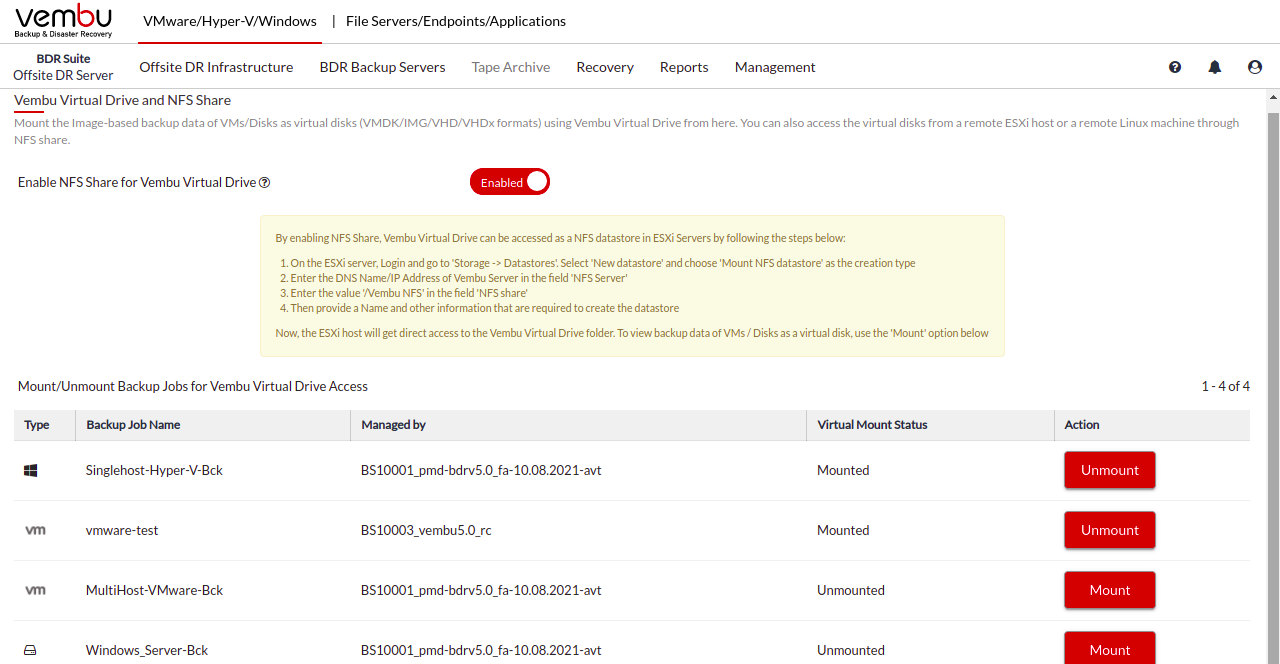1280x664 pixels.
Task: Select the vmware-test job name
Action: 122,530
